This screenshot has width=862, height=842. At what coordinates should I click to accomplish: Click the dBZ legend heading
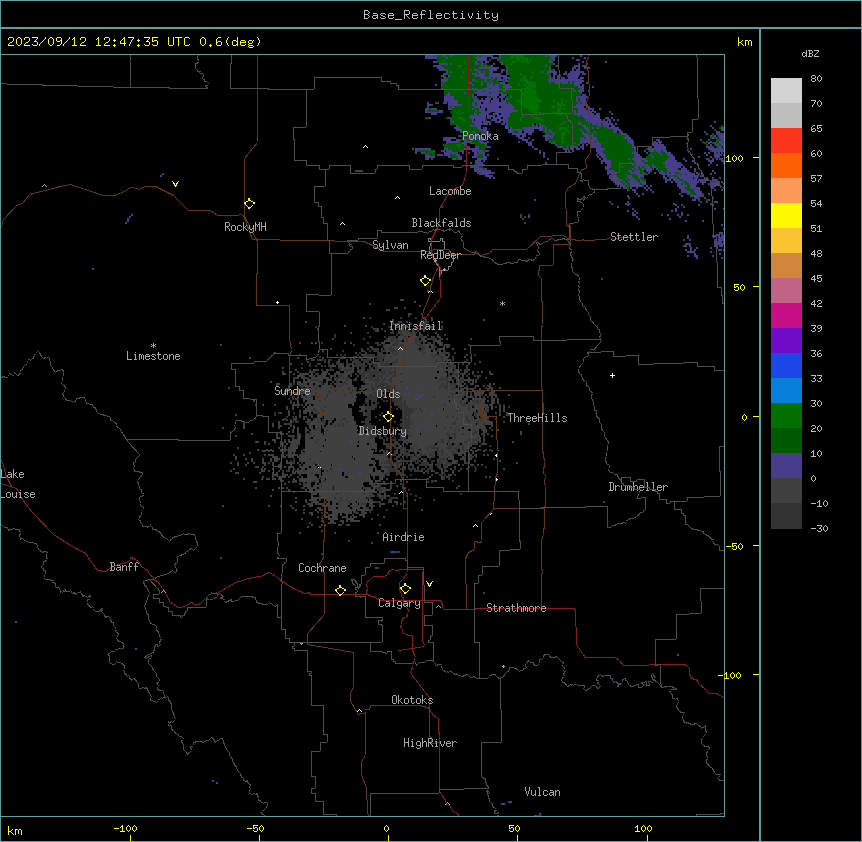[810, 53]
